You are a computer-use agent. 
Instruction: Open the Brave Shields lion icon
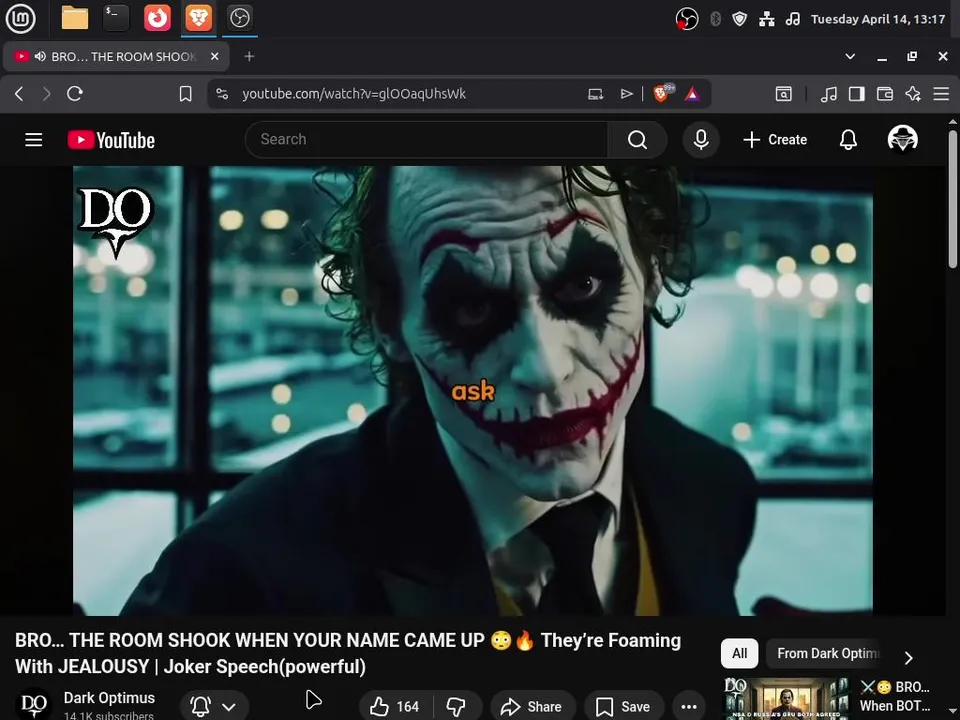point(662,93)
